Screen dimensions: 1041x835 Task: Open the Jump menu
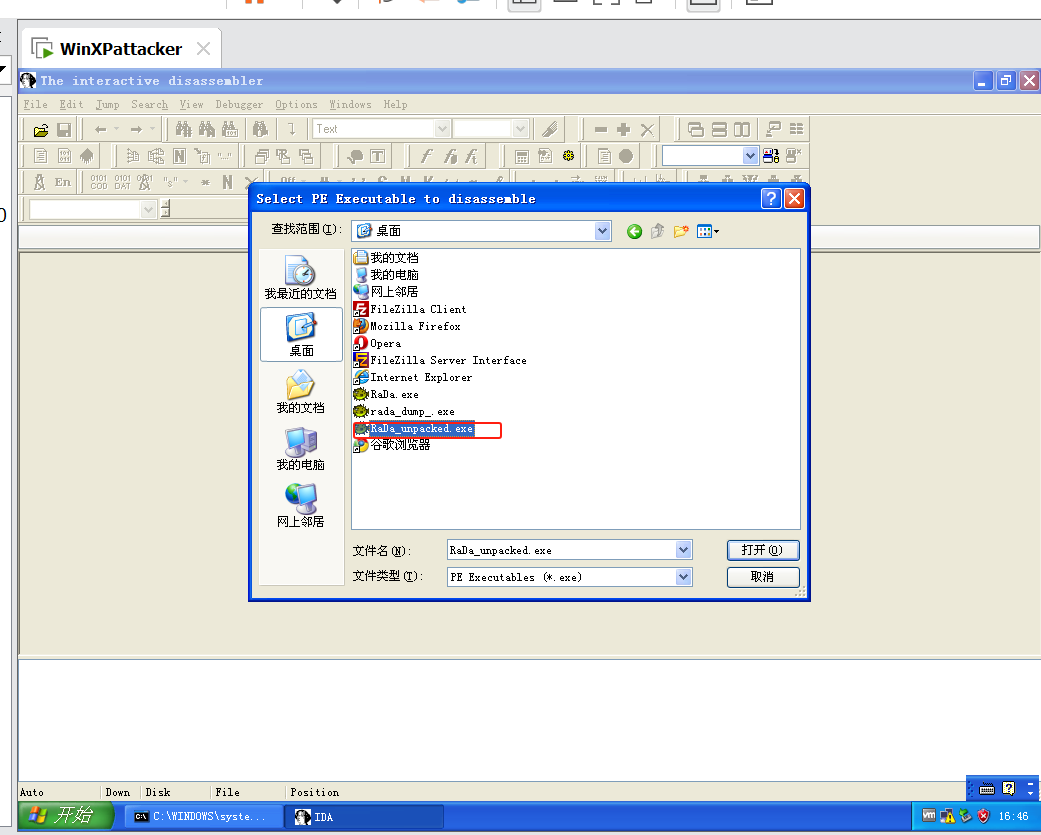tap(108, 104)
